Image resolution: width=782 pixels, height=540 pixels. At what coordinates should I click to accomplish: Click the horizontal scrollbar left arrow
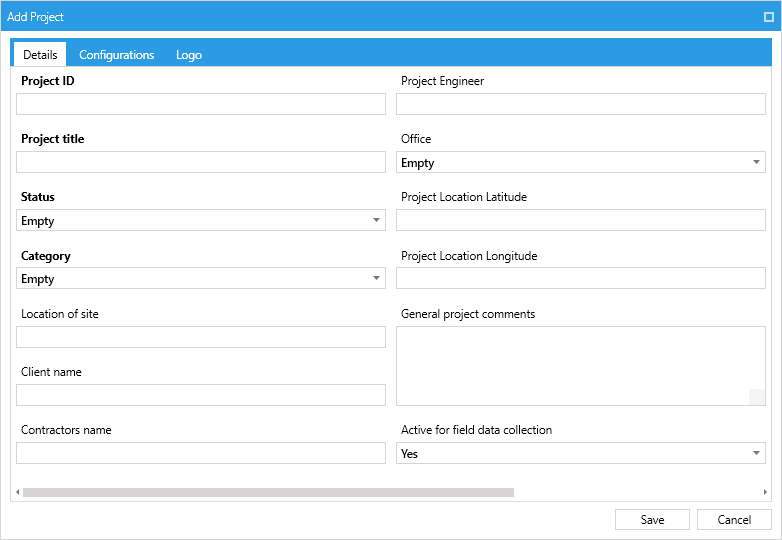click(x=17, y=492)
